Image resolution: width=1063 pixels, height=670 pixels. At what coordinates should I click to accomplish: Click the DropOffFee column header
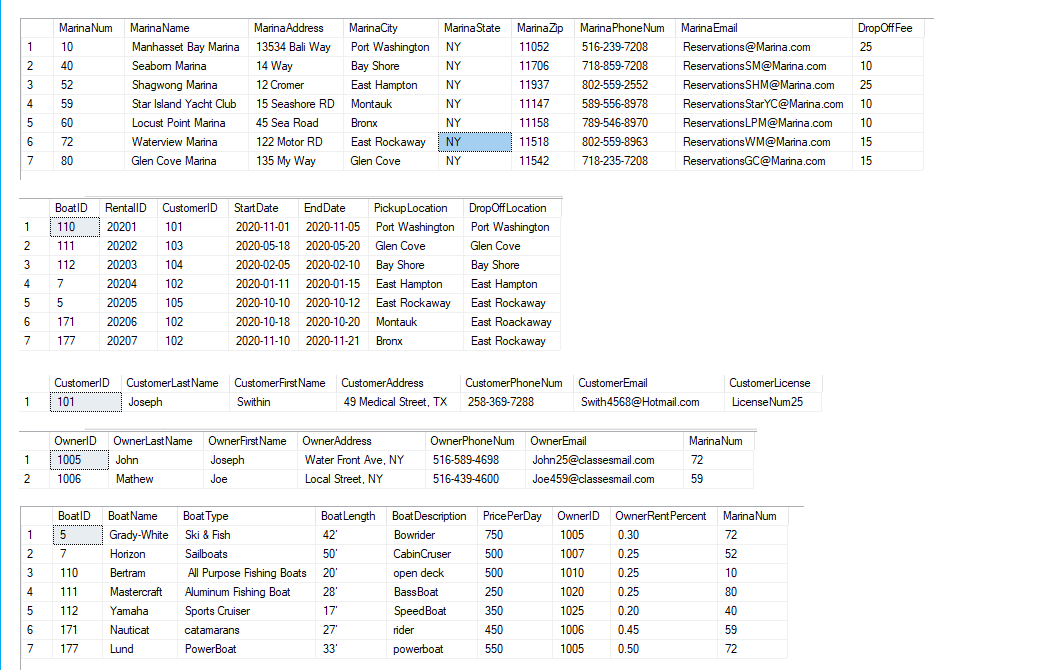tap(887, 28)
